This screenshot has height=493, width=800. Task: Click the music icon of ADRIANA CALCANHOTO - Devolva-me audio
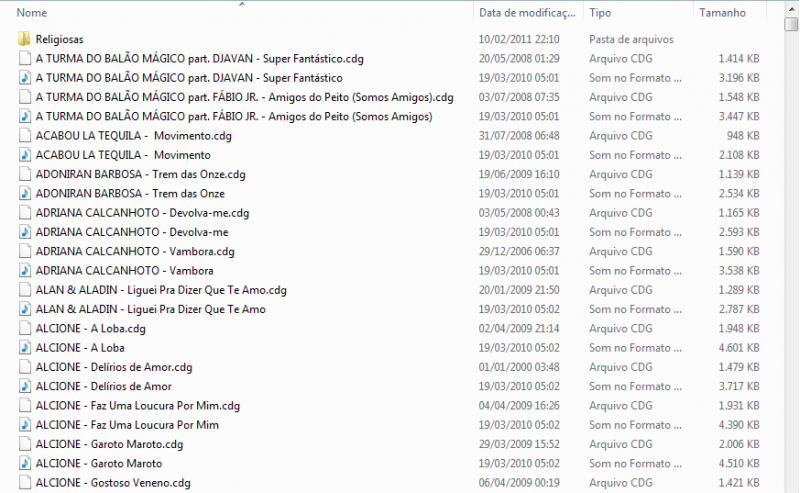(x=24, y=232)
